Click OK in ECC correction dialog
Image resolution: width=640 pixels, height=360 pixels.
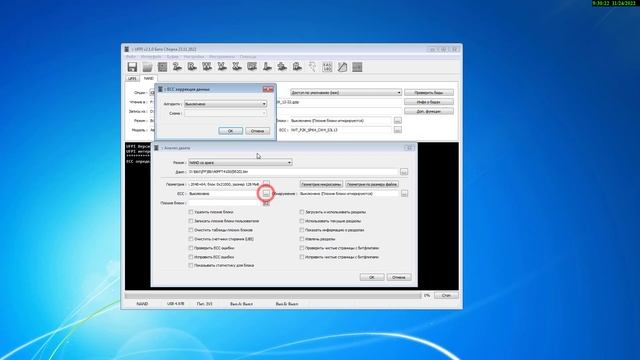pos(230,131)
